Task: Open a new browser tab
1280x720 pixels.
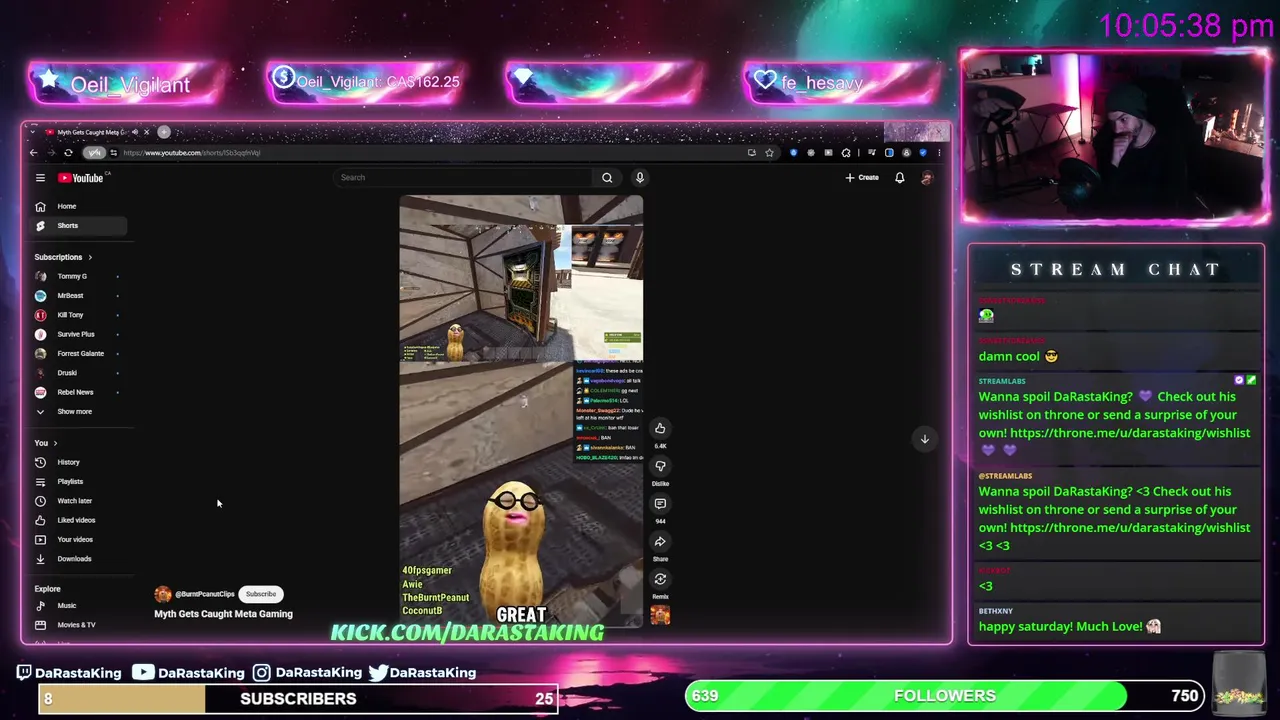Action: click(164, 132)
